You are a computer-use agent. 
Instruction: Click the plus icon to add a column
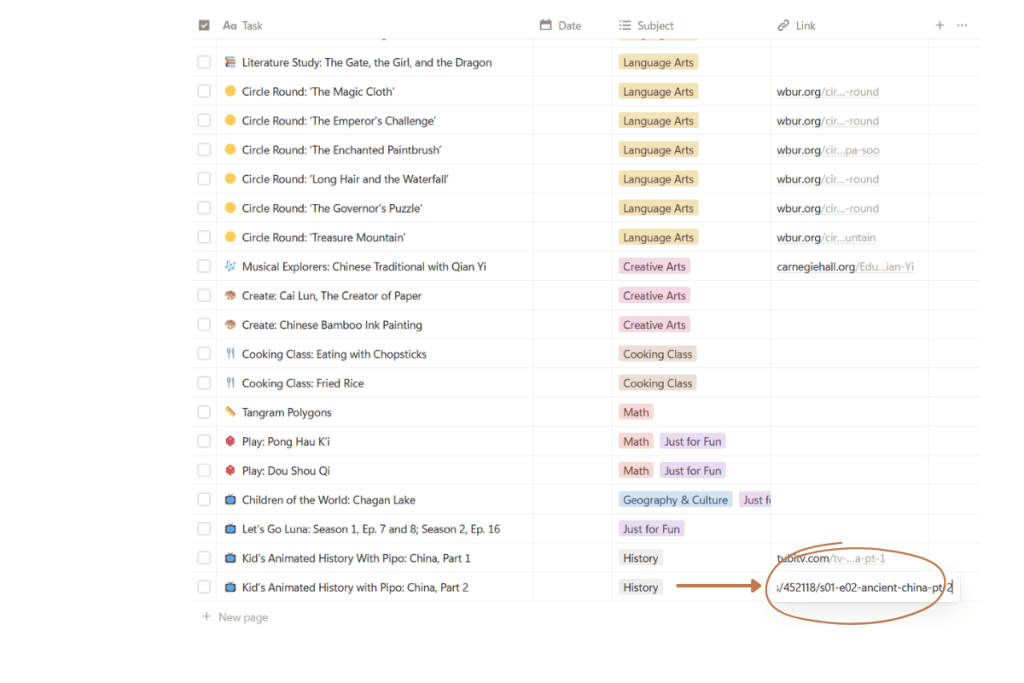939,25
